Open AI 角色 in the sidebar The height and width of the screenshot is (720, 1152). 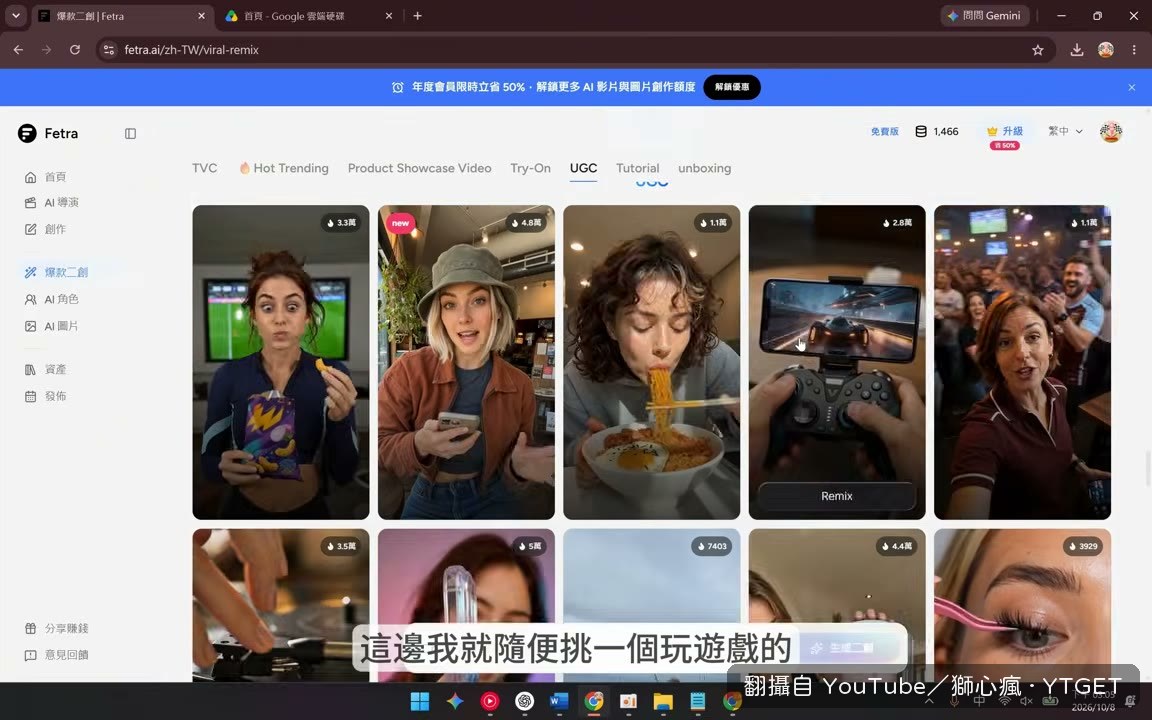click(51, 300)
